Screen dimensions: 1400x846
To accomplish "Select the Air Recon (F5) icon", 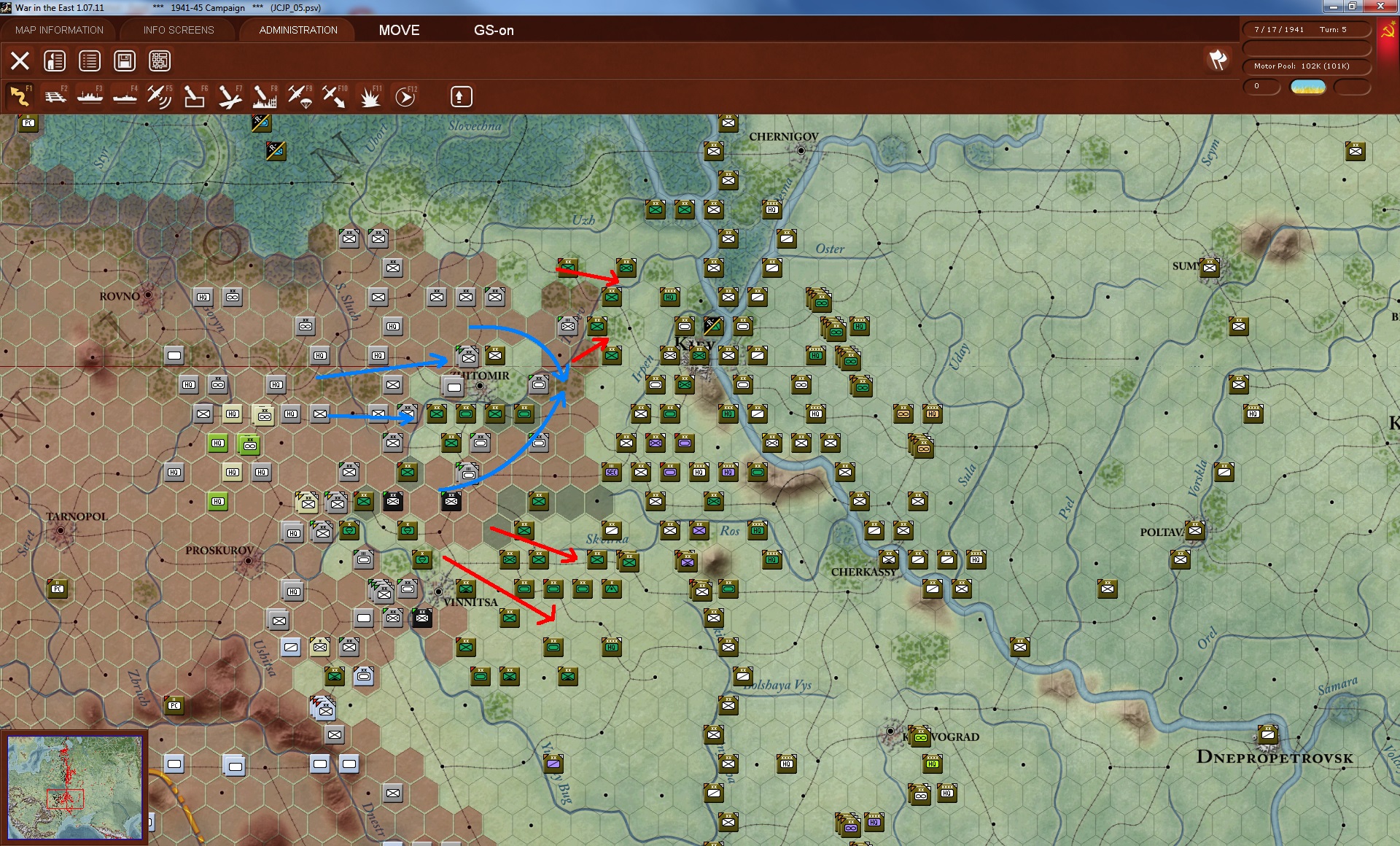I will 160,96.
